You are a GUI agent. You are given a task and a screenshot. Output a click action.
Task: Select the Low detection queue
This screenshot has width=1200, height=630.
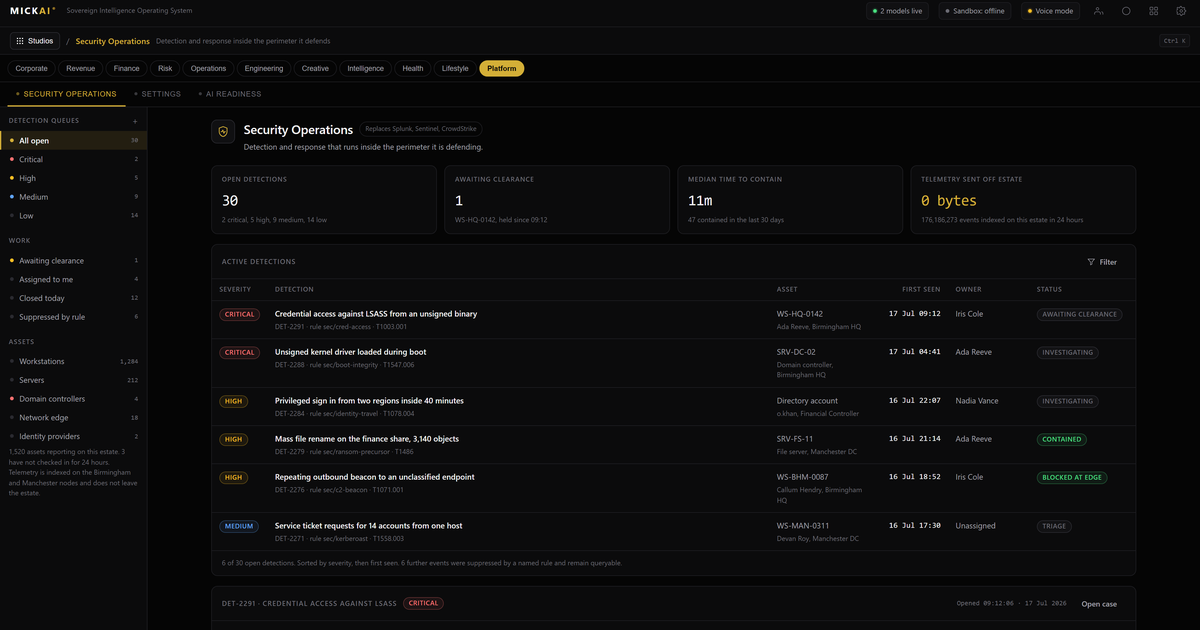[x=73, y=215]
